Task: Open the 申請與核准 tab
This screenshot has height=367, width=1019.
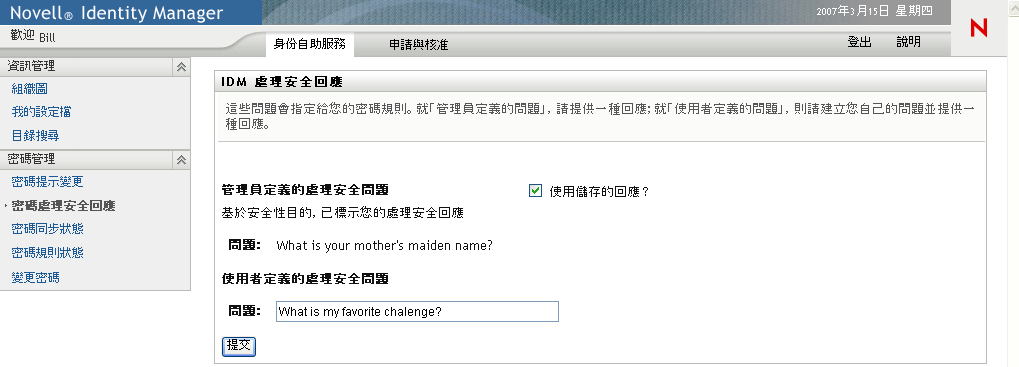Action: point(419,45)
